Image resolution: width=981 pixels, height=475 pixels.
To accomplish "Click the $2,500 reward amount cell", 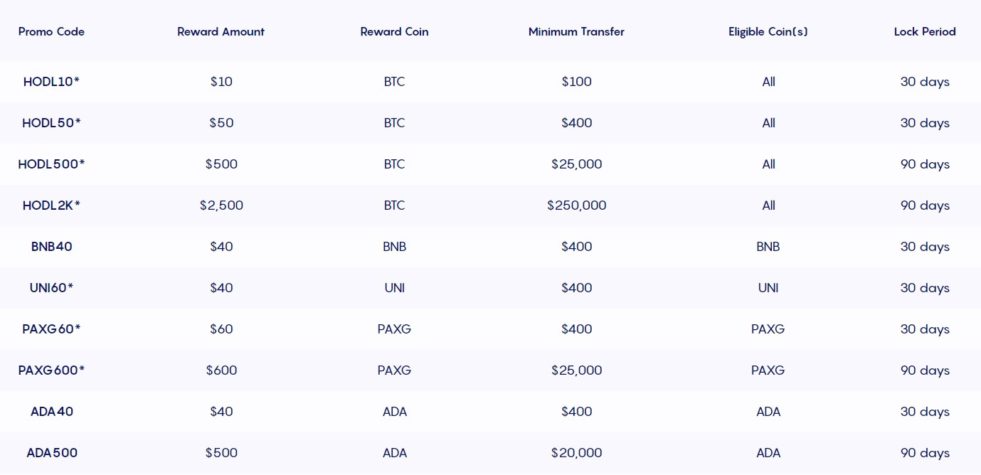I will coord(221,206).
